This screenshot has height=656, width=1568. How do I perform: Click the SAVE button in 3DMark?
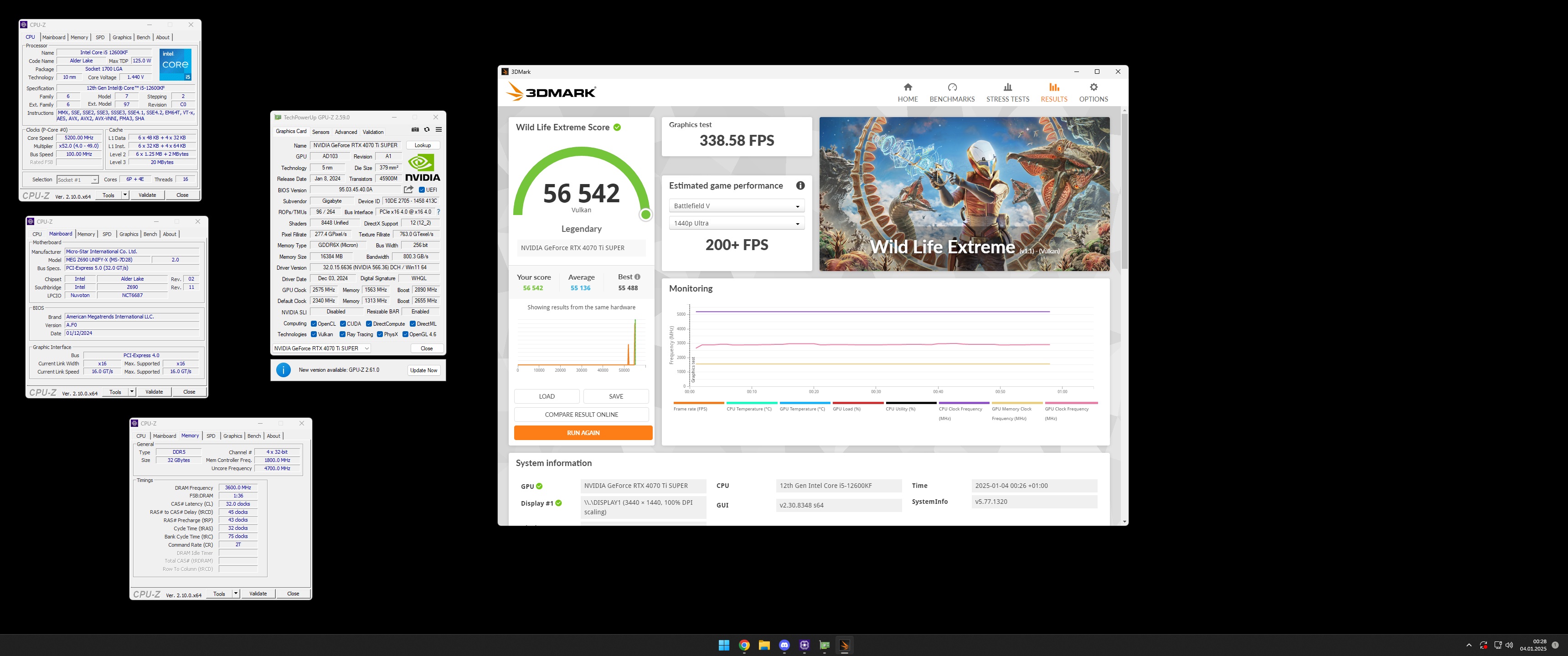(616, 396)
